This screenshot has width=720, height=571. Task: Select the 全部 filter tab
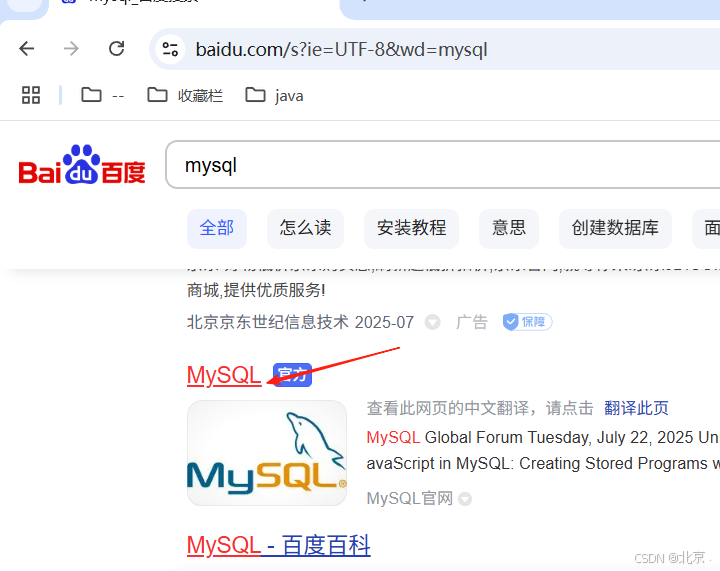click(217, 228)
